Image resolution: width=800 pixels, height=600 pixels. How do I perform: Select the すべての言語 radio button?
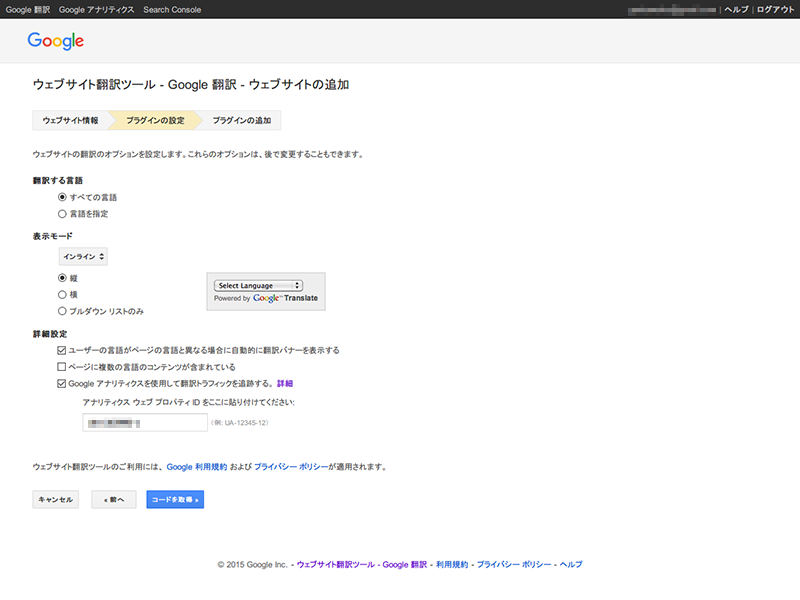point(62,197)
